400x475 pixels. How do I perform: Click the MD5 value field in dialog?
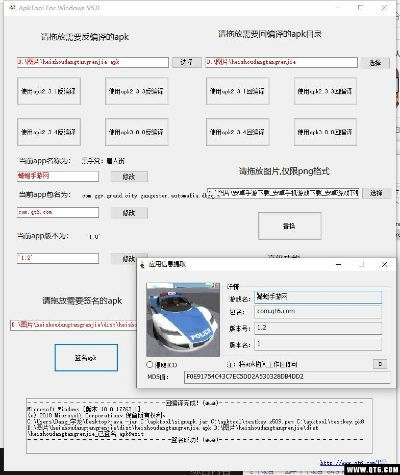(287, 377)
